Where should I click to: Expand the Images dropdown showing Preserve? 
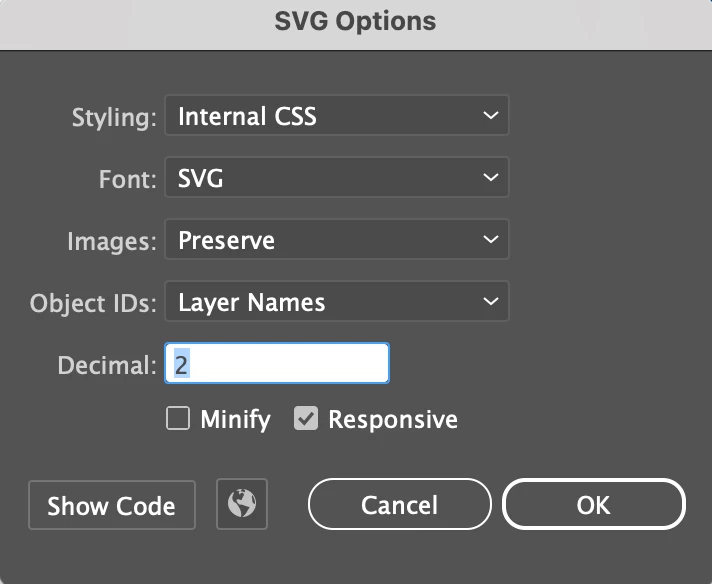click(336, 240)
